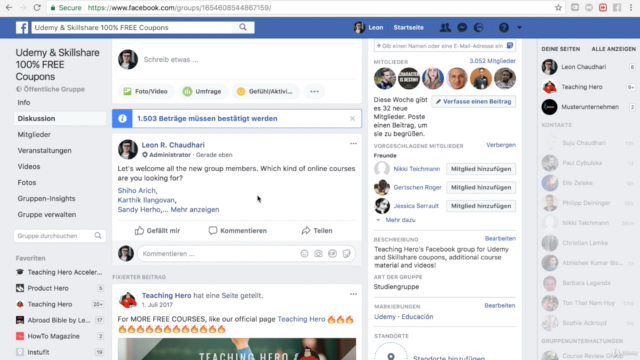Open the notifications globe icon

[x=478, y=27]
